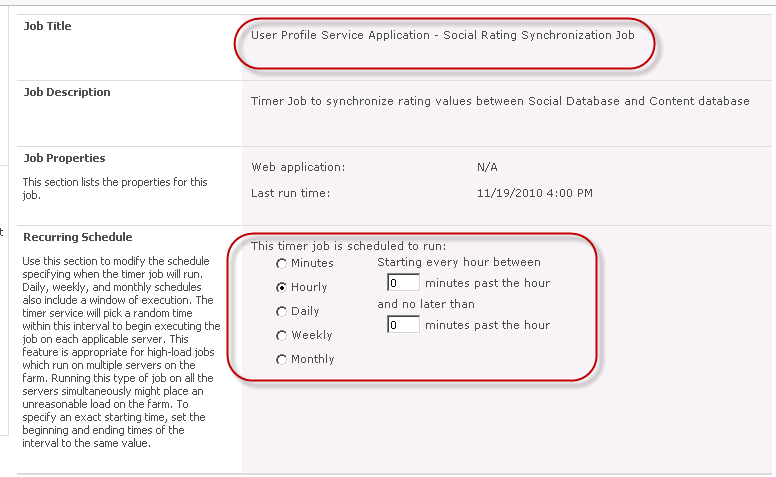776x477 pixels.
Task: Click the no later than minutes field
Action: (x=403, y=325)
